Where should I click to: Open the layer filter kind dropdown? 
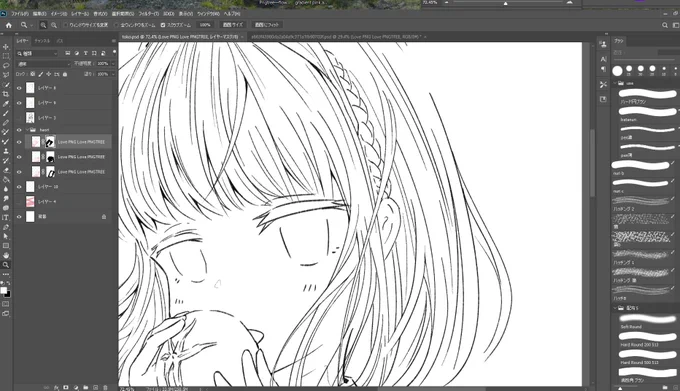[36, 53]
